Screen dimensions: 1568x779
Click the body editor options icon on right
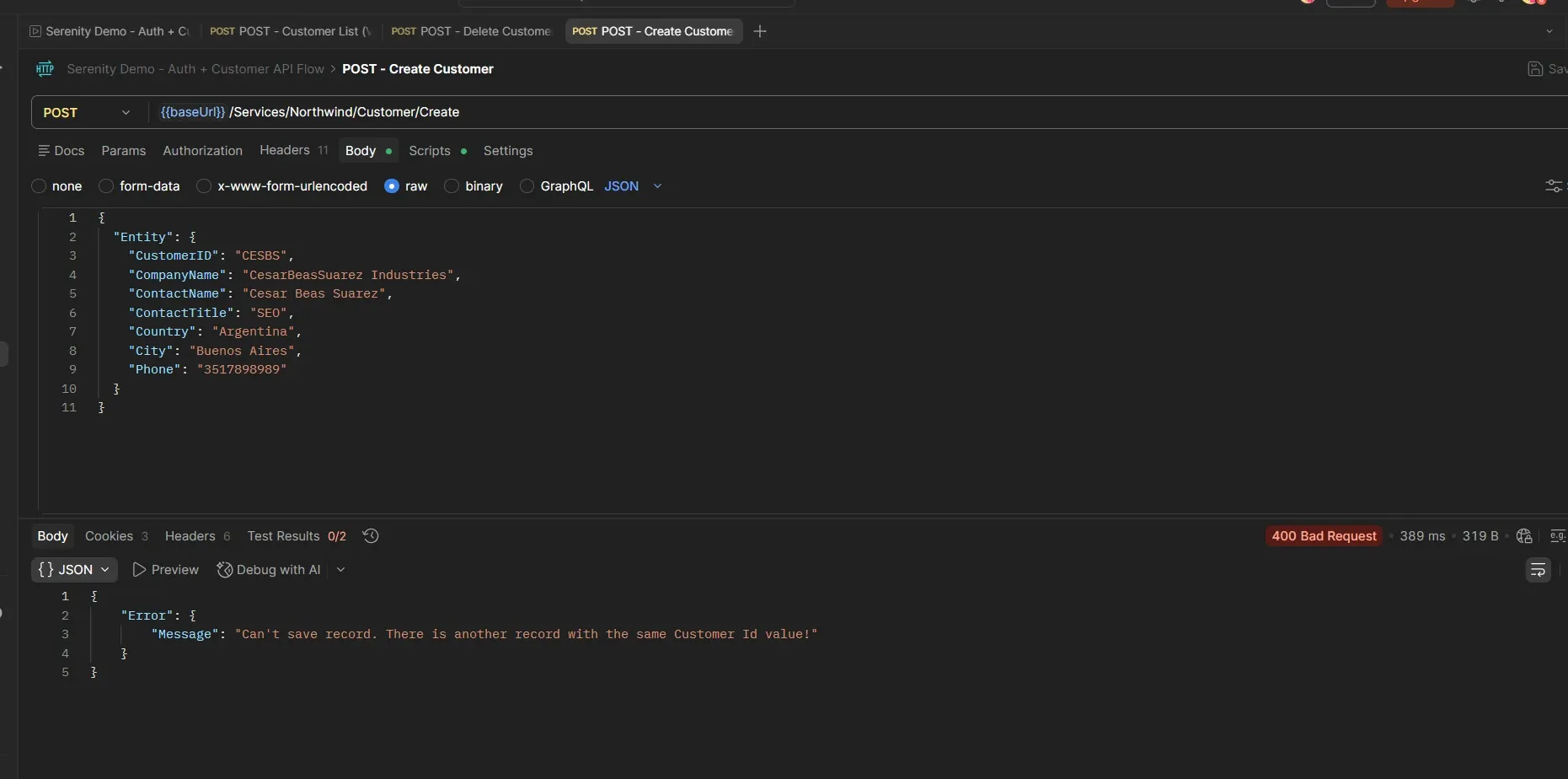coord(1553,186)
